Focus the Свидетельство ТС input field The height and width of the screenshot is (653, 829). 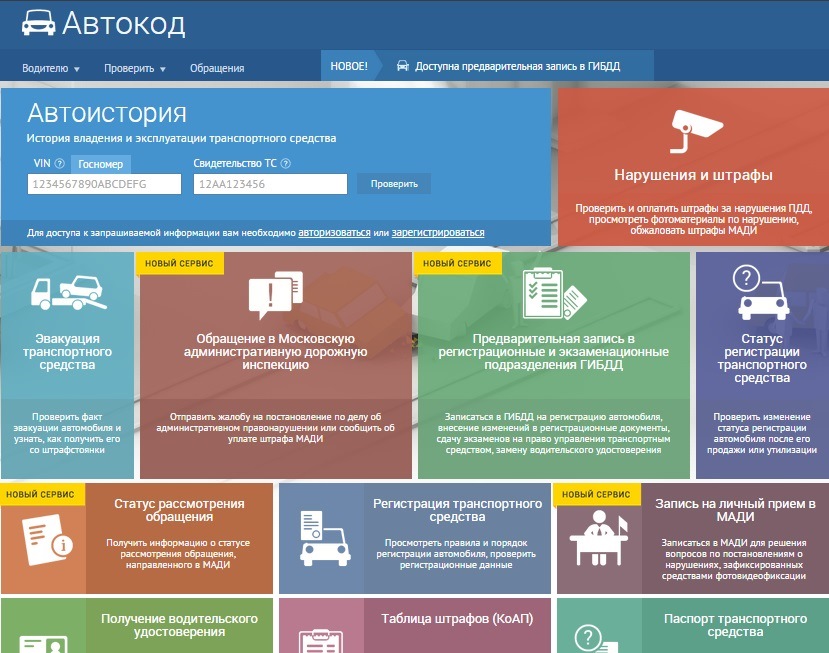[x=270, y=184]
